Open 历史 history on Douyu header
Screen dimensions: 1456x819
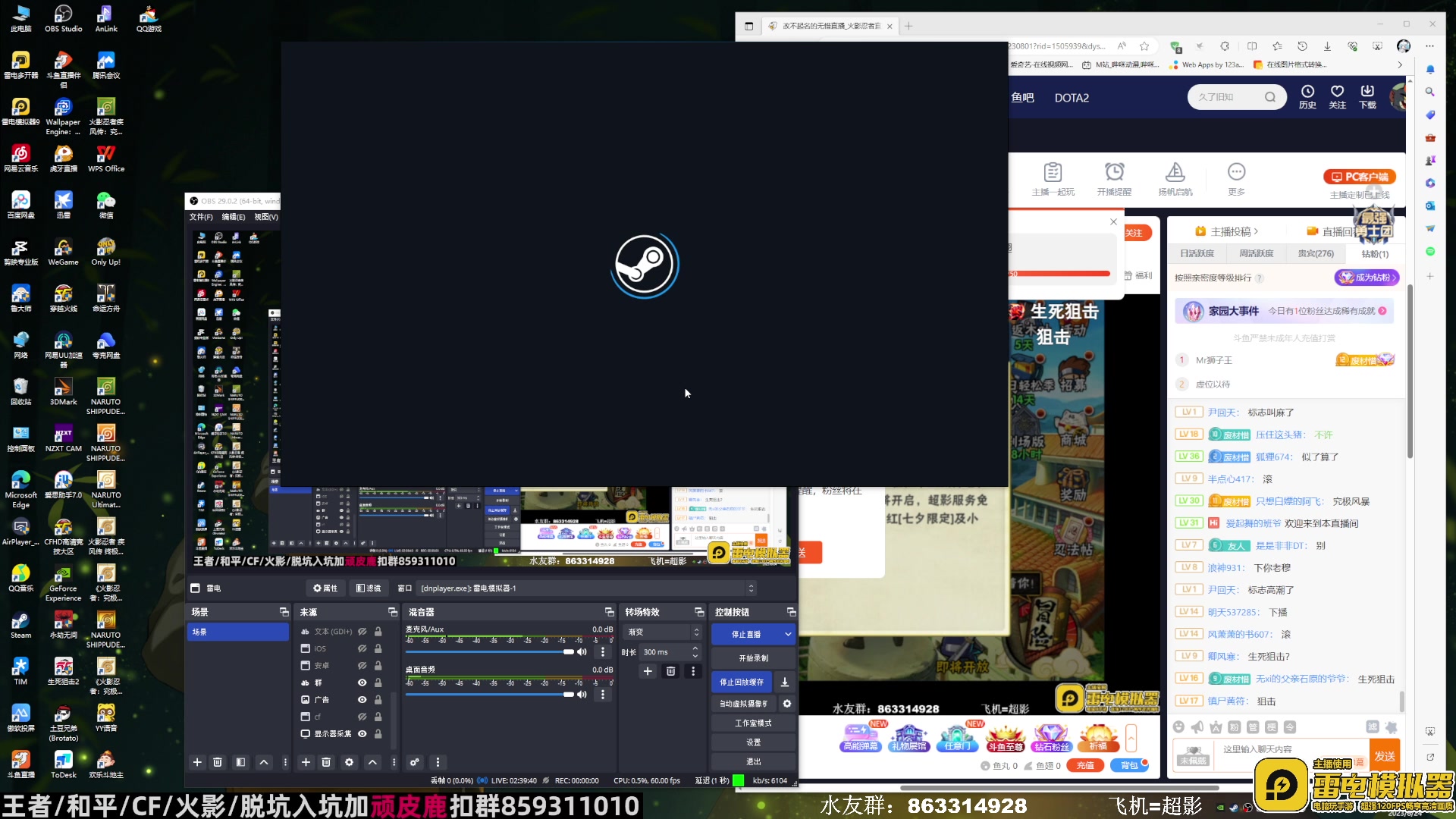[x=1307, y=97]
